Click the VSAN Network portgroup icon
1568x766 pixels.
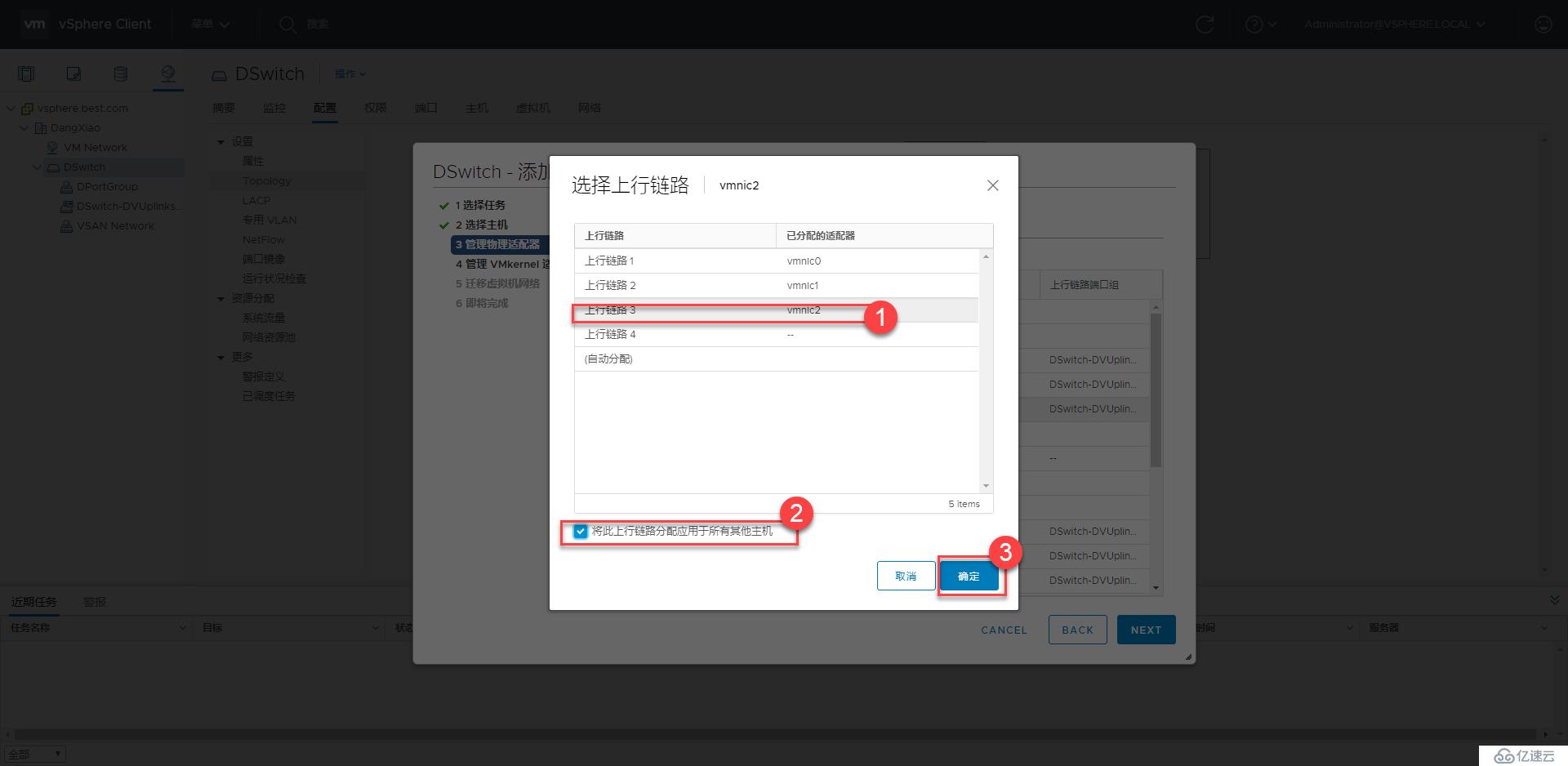pyautogui.click(x=67, y=226)
